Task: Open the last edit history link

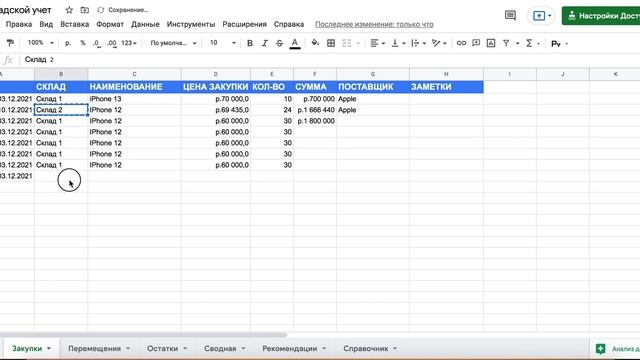Action: 374,24
